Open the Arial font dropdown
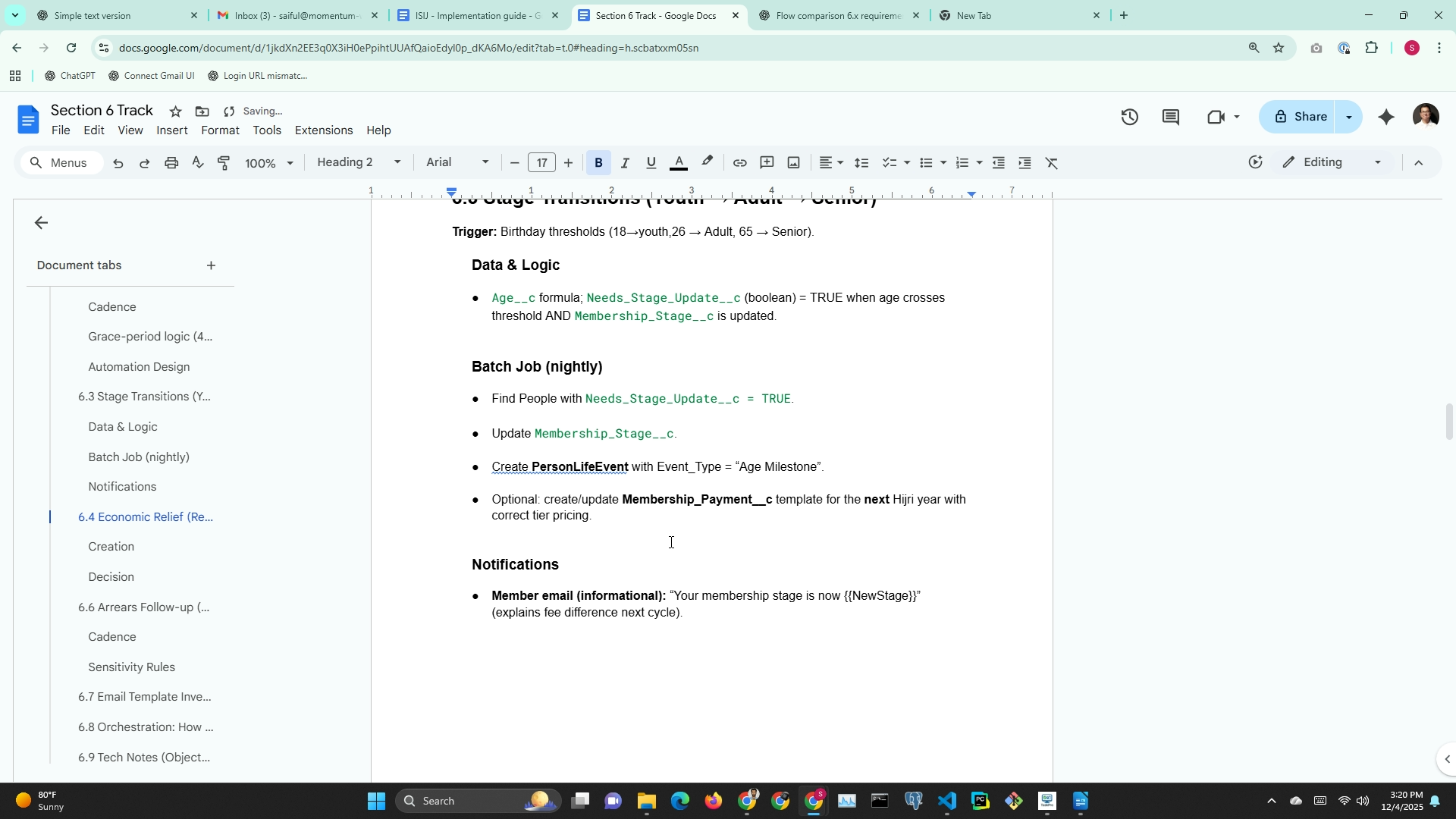Screen dimensions: 1456x819 point(457,162)
